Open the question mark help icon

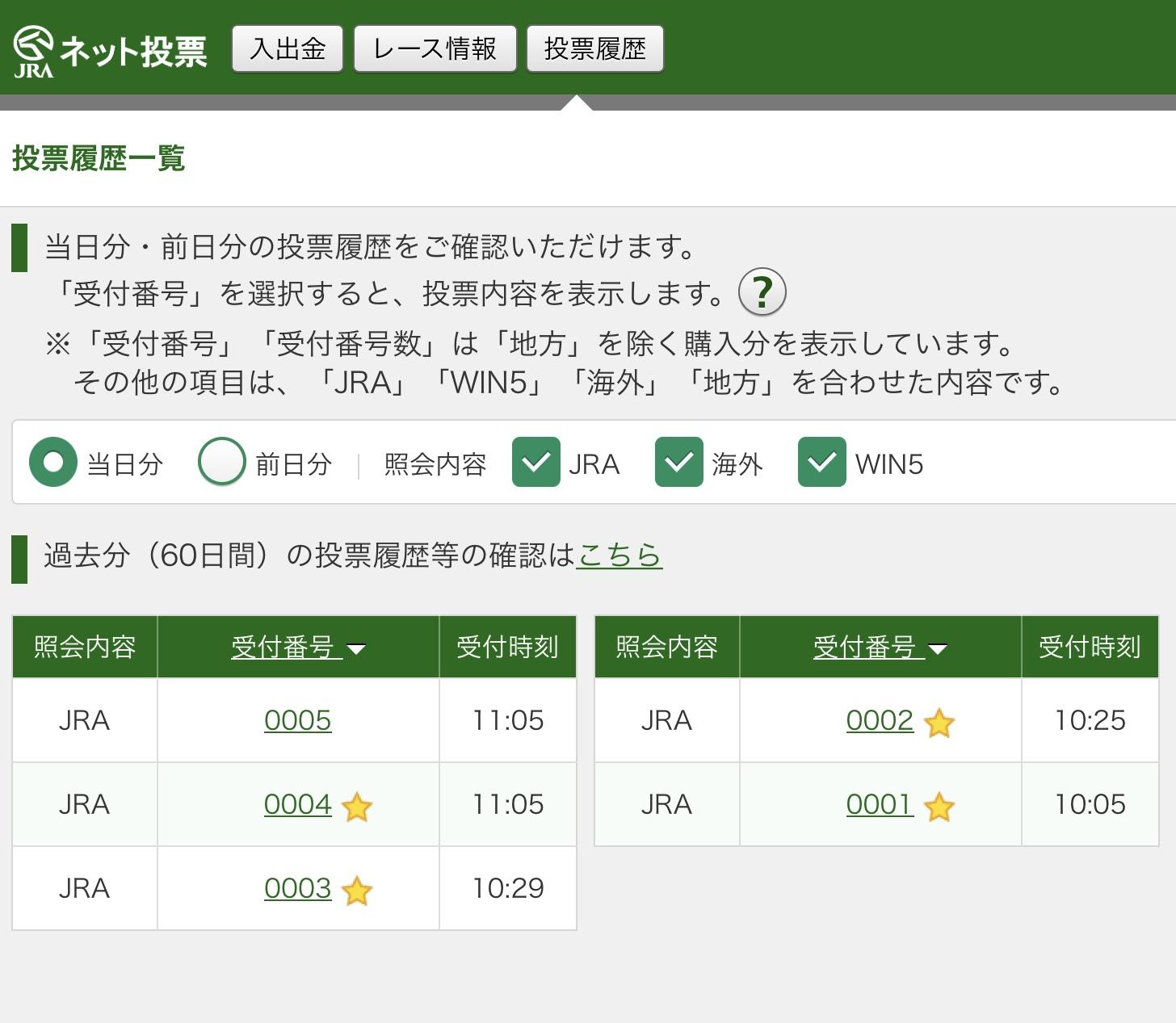coord(762,291)
